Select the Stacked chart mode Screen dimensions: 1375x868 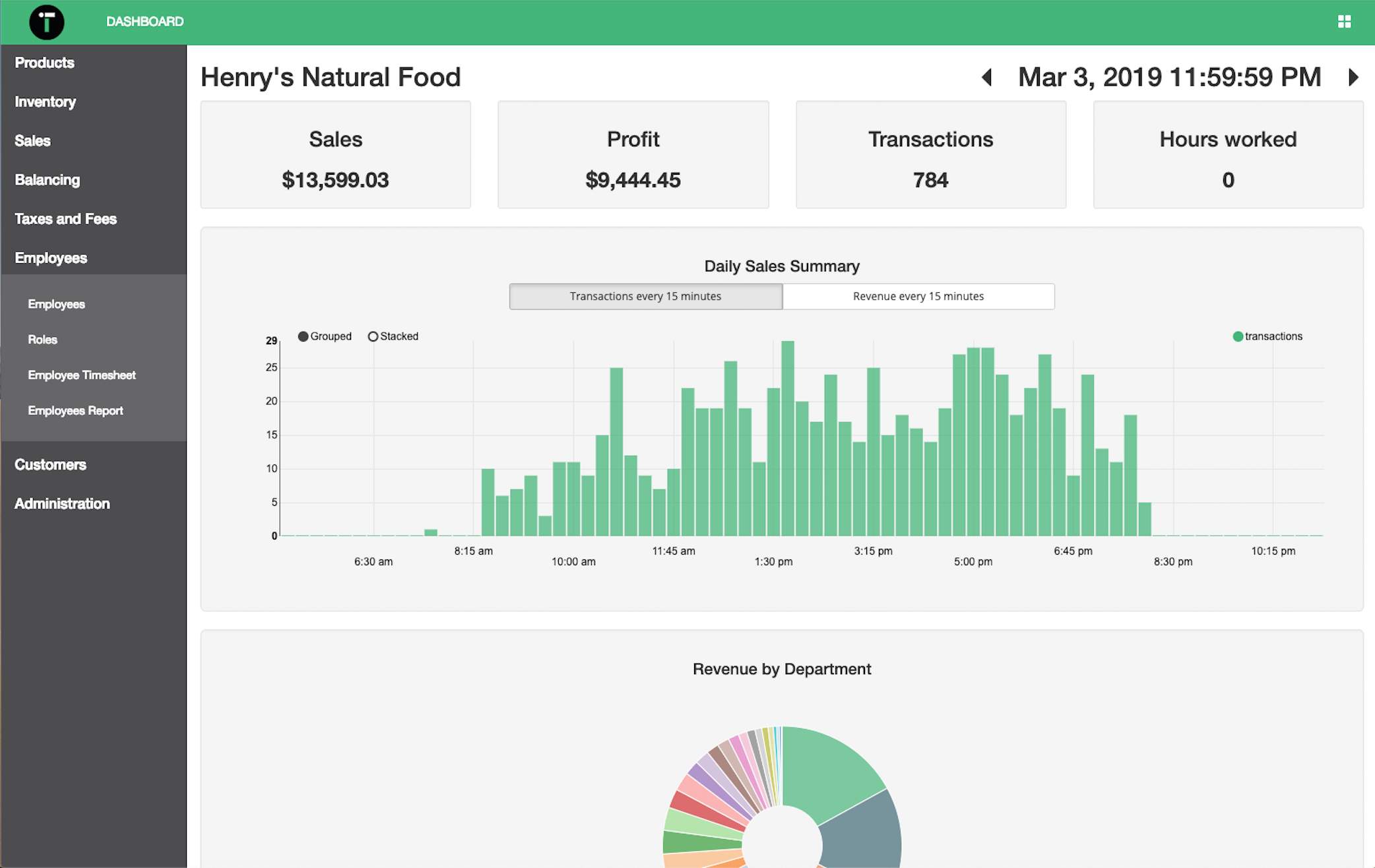[x=373, y=336]
